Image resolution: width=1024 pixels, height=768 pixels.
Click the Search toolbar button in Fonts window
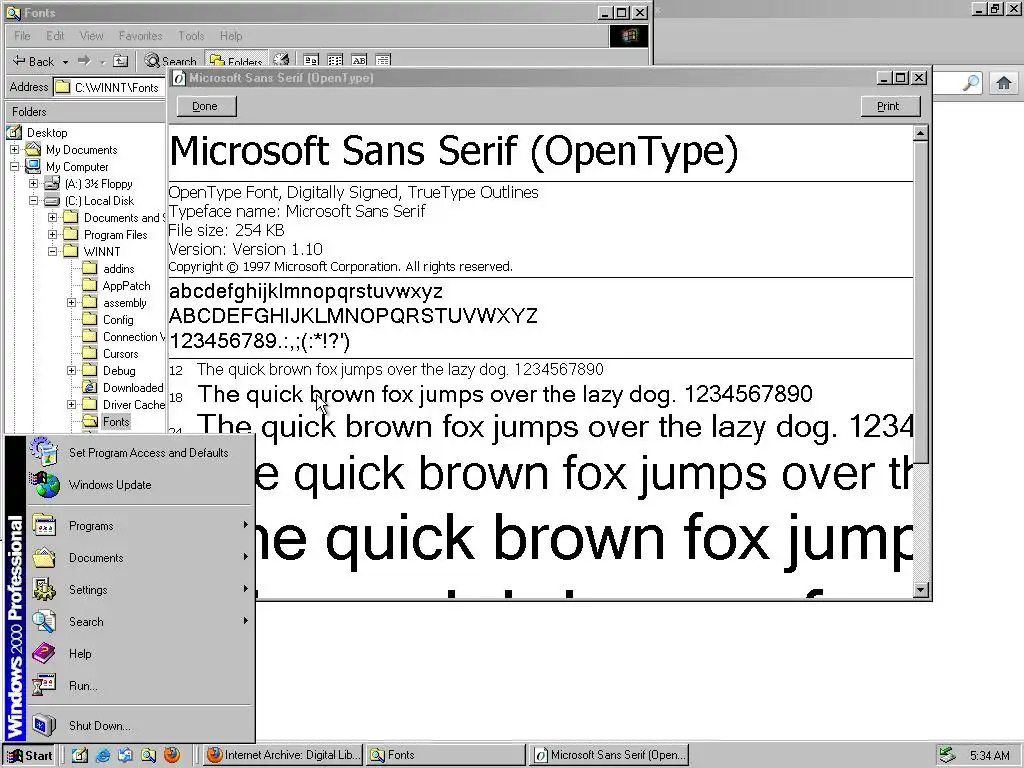click(170, 61)
